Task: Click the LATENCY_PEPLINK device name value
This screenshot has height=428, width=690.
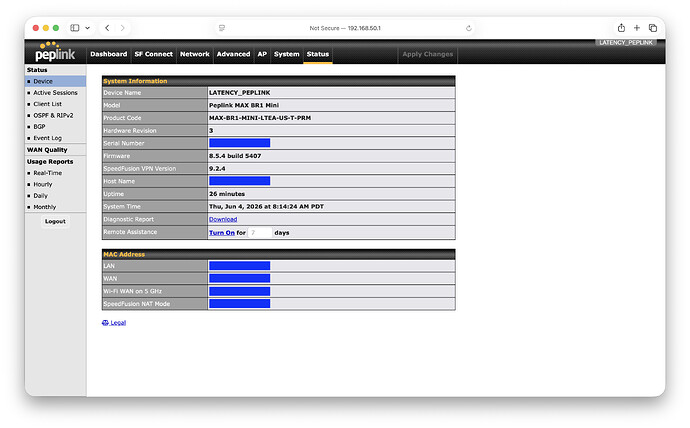Action: tap(239, 93)
